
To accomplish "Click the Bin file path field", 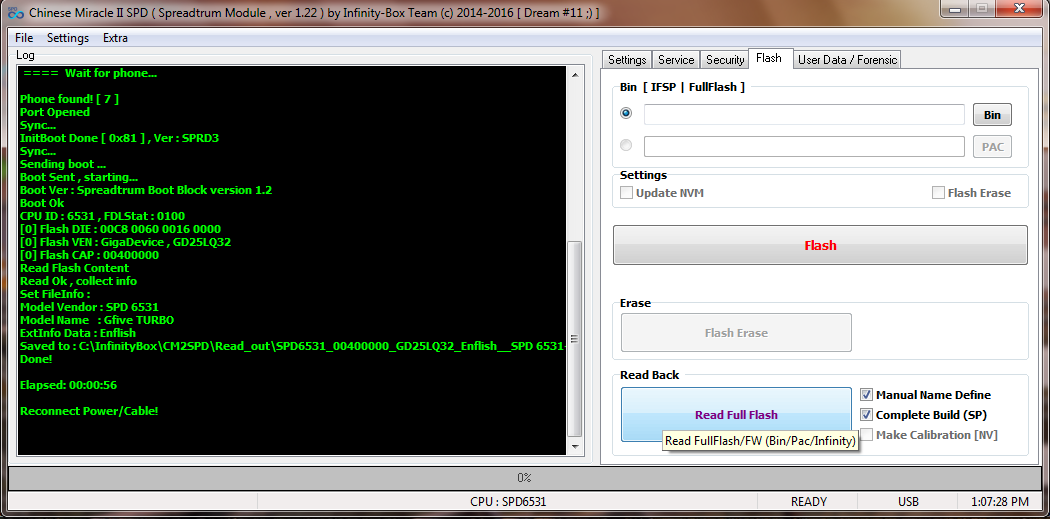I will tap(804, 115).
